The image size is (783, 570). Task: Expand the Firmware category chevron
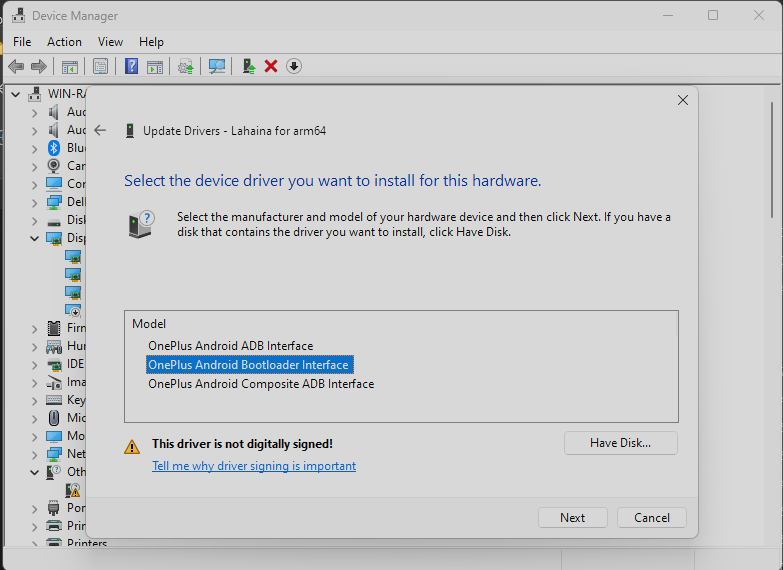(34, 329)
